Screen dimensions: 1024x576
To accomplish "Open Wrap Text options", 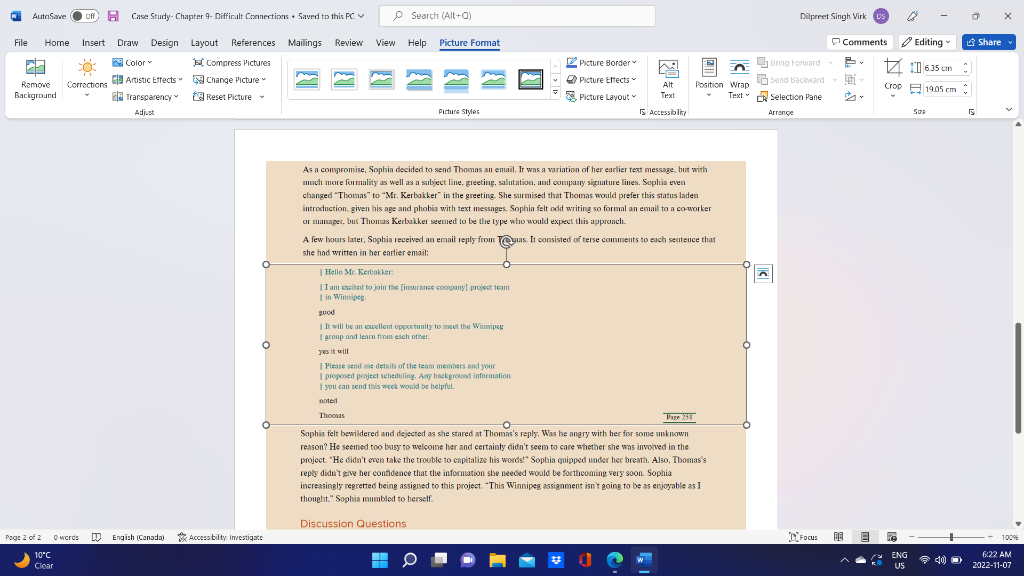I will tap(739, 79).
